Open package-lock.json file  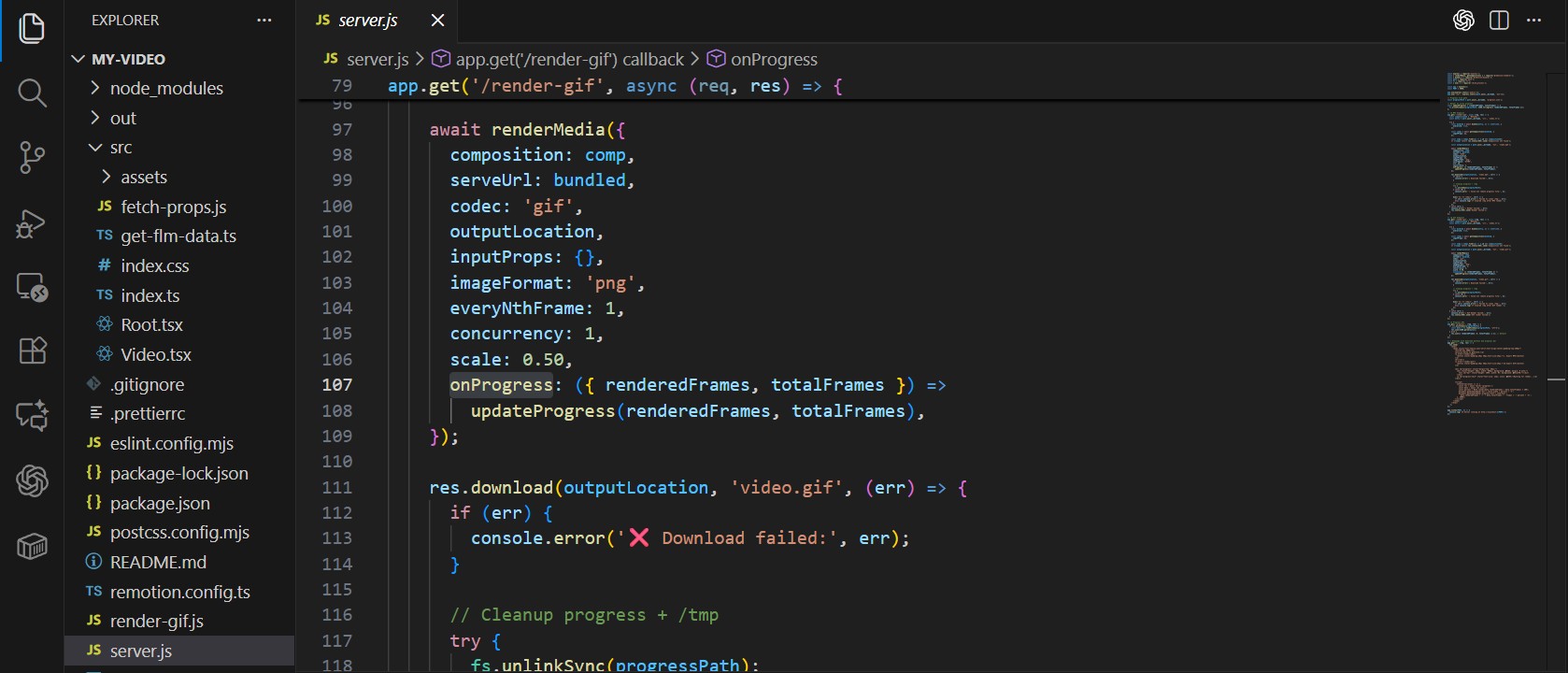(179, 473)
